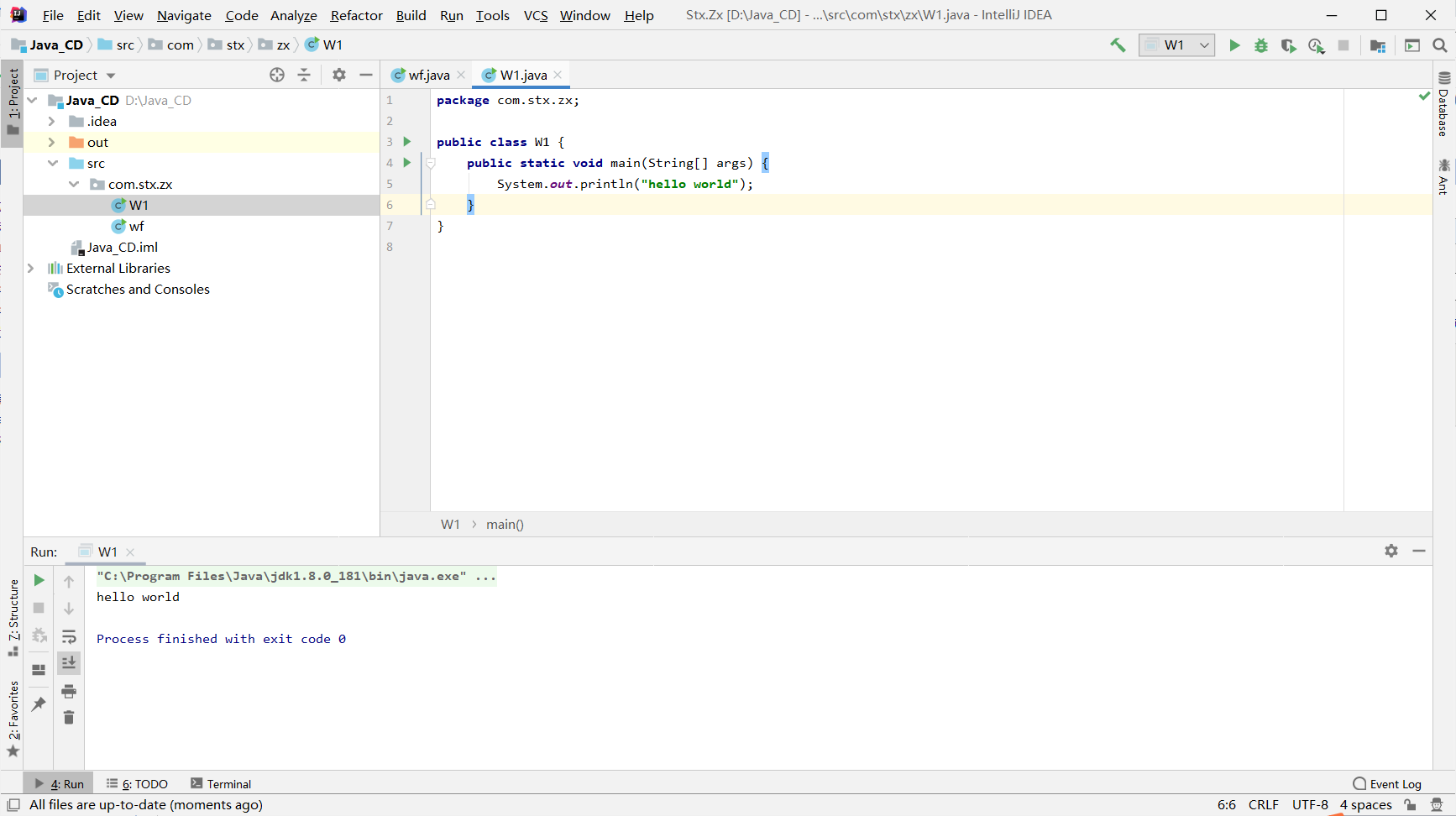Expand External Libraries node

click(31, 269)
